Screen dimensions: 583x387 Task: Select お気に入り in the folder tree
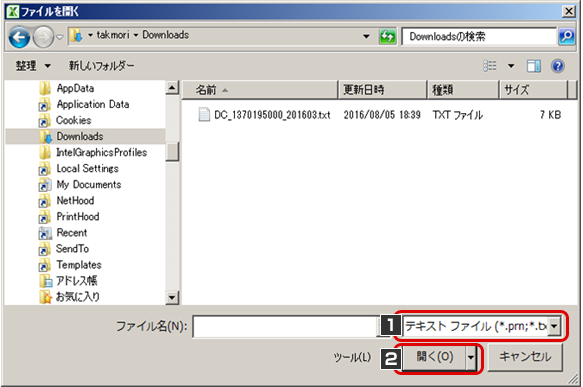(78, 296)
